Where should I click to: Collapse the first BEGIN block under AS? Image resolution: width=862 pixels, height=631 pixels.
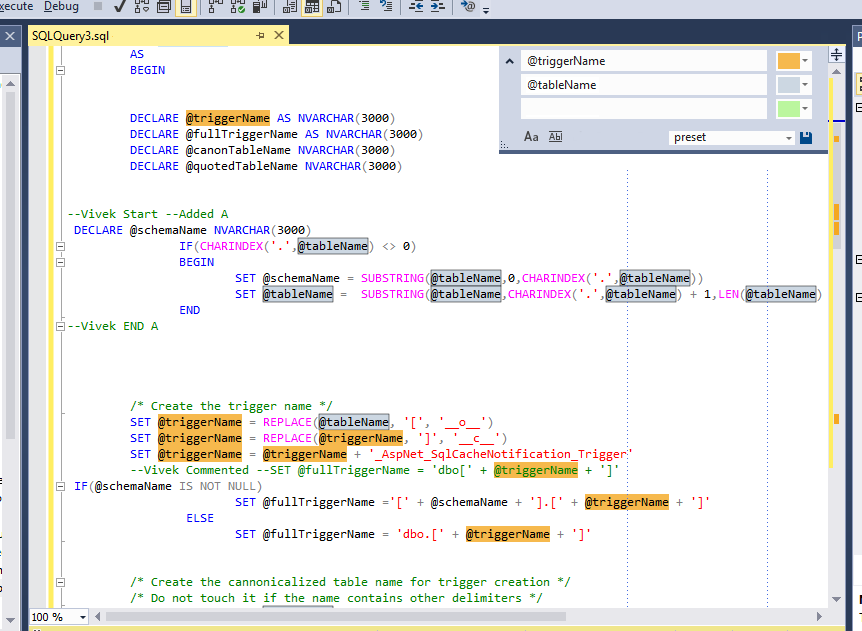coord(60,70)
